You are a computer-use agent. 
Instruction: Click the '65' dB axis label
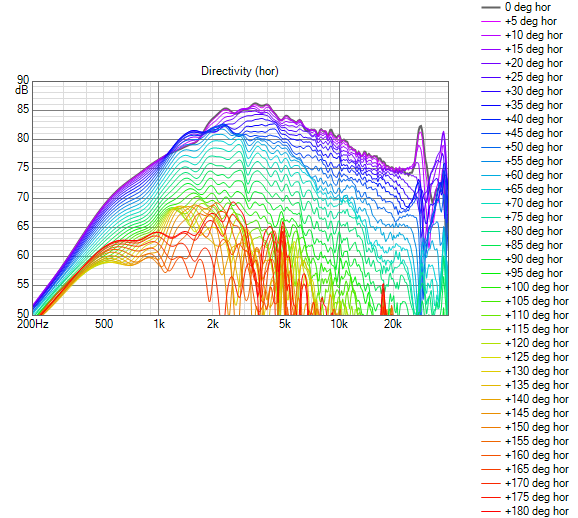point(23,226)
